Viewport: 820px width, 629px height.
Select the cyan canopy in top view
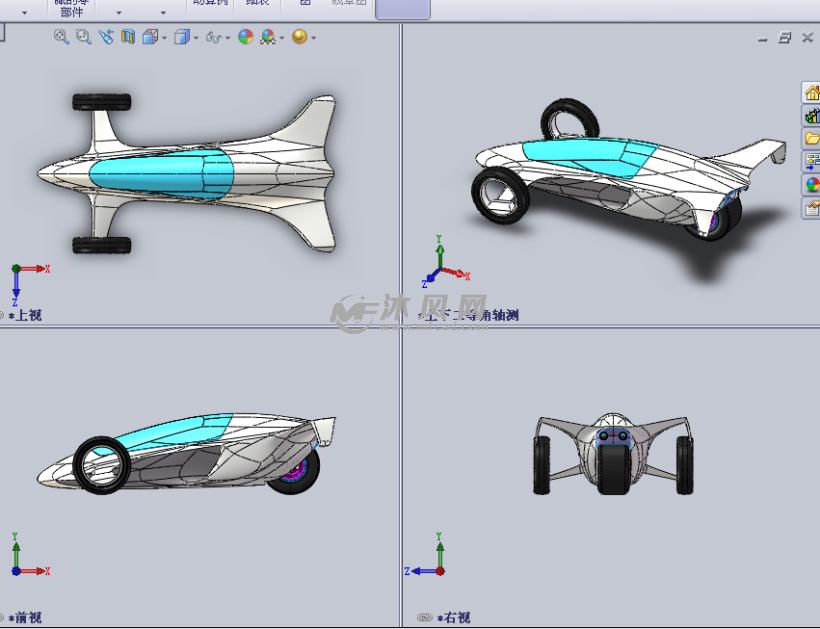160,174
